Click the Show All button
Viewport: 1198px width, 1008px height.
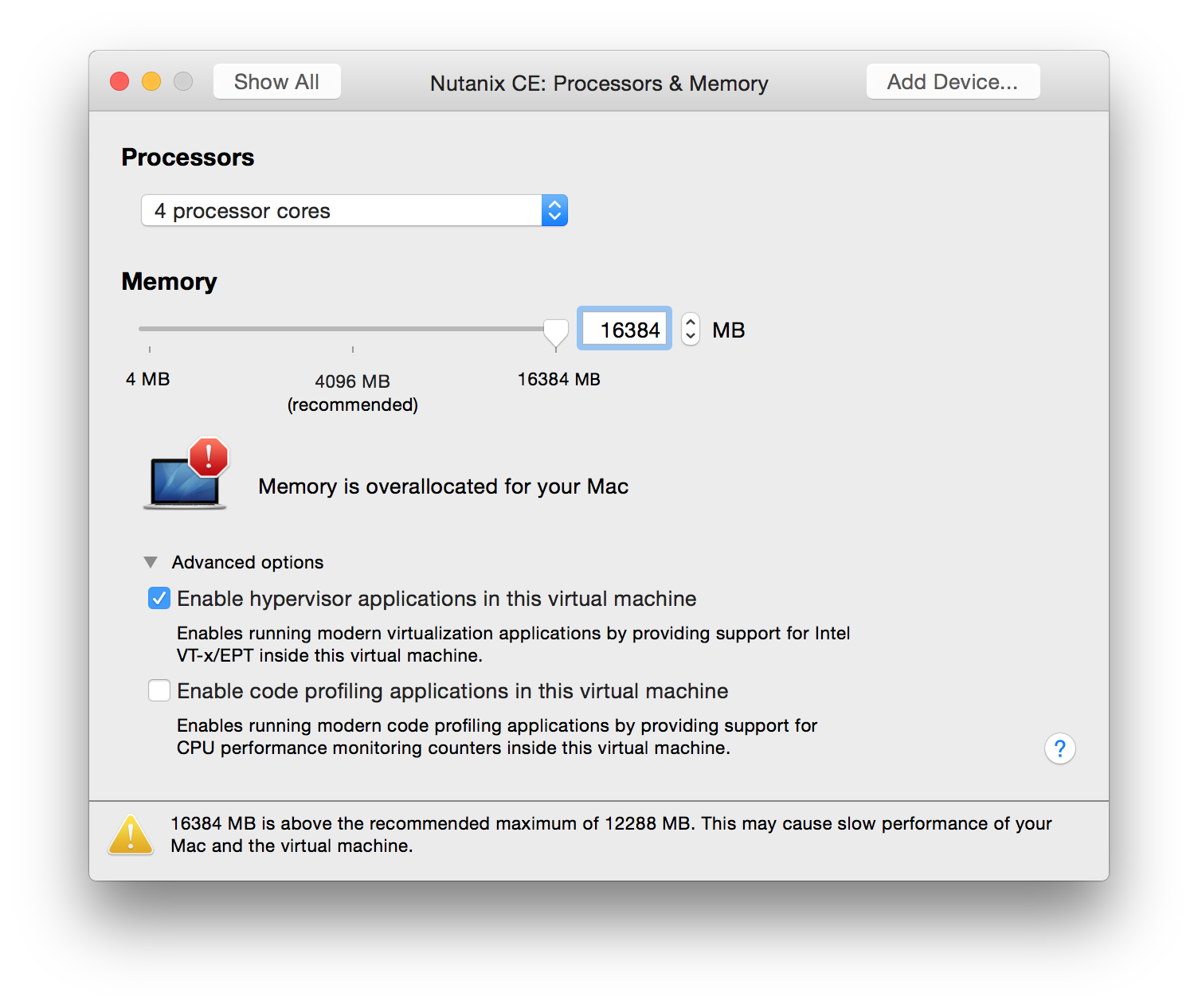276,81
